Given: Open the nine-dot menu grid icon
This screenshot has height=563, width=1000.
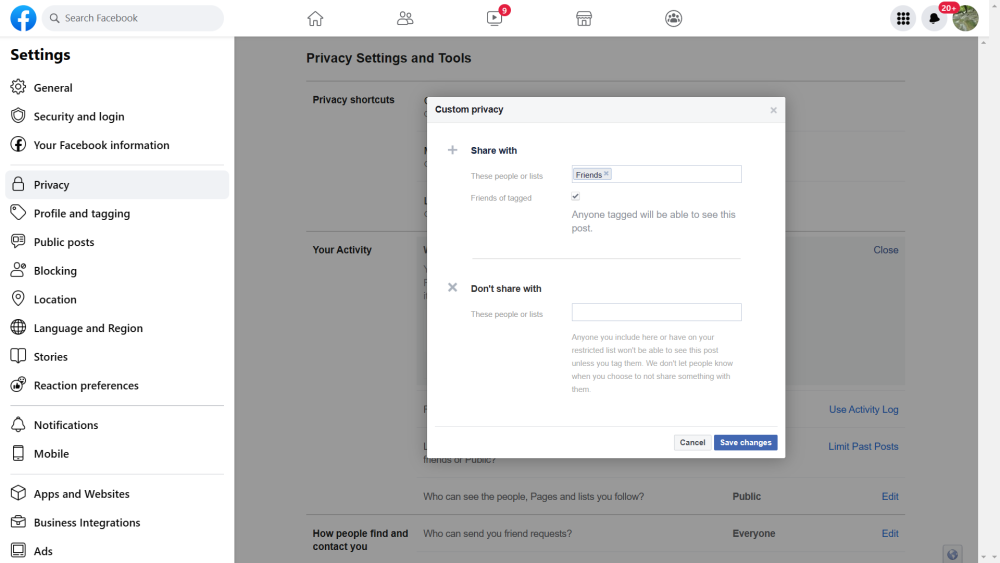Looking at the screenshot, I should [x=903, y=18].
